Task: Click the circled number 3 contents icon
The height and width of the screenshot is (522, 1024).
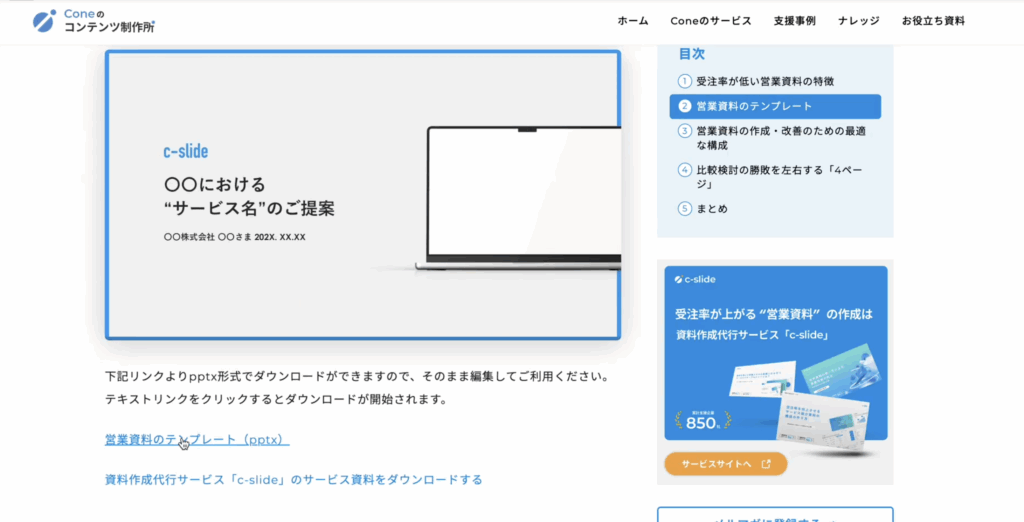Action: tap(684, 131)
